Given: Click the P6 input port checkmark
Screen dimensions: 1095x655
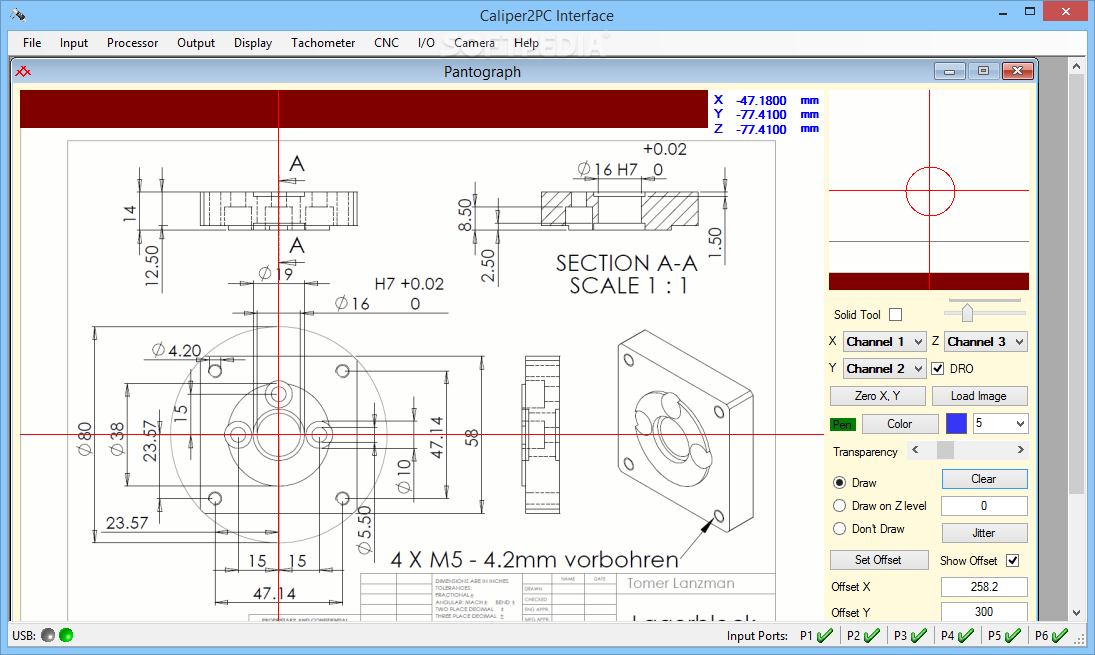Looking at the screenshot, I should click(x=1060, y=635).
